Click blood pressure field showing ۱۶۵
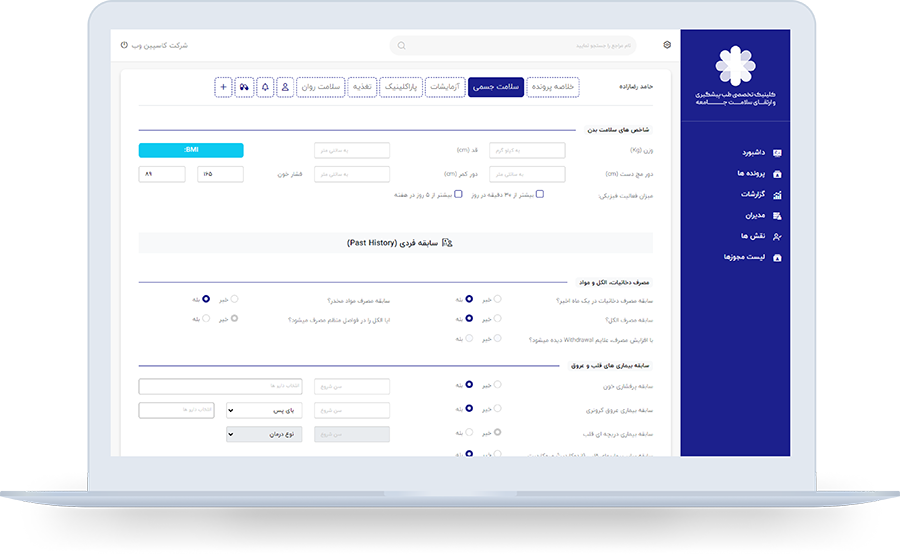900x556 pixels. tap(220, 174)
